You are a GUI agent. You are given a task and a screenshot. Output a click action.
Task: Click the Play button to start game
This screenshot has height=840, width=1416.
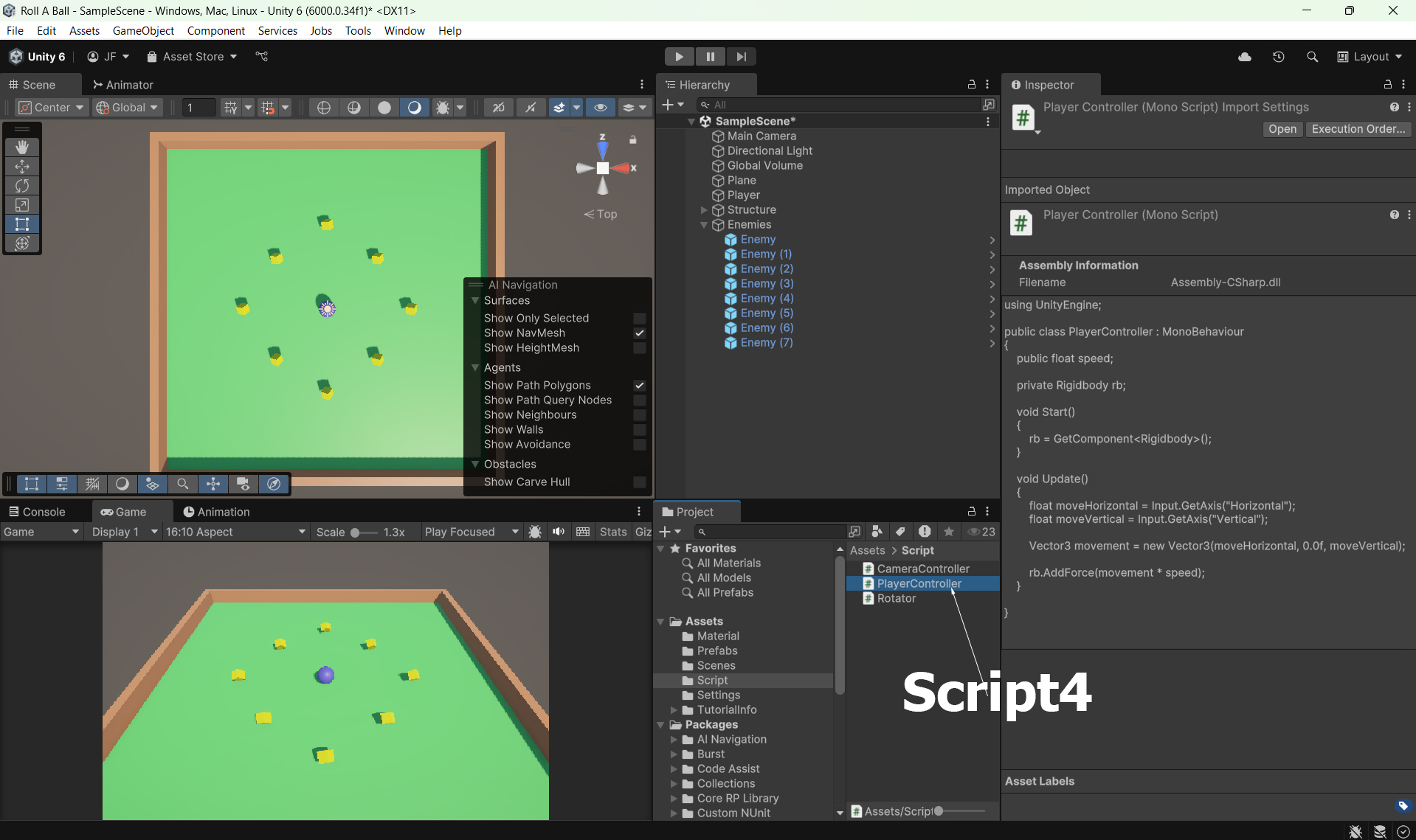click(679, 57)
